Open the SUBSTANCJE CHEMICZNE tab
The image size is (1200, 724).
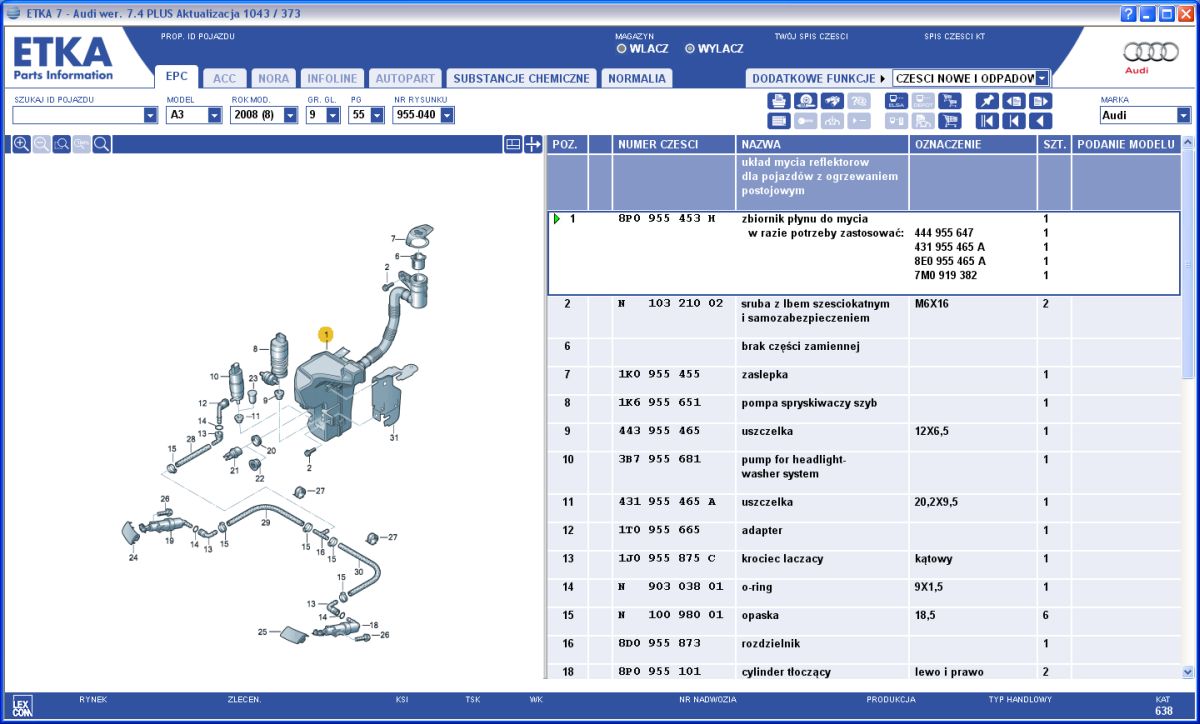521,78
